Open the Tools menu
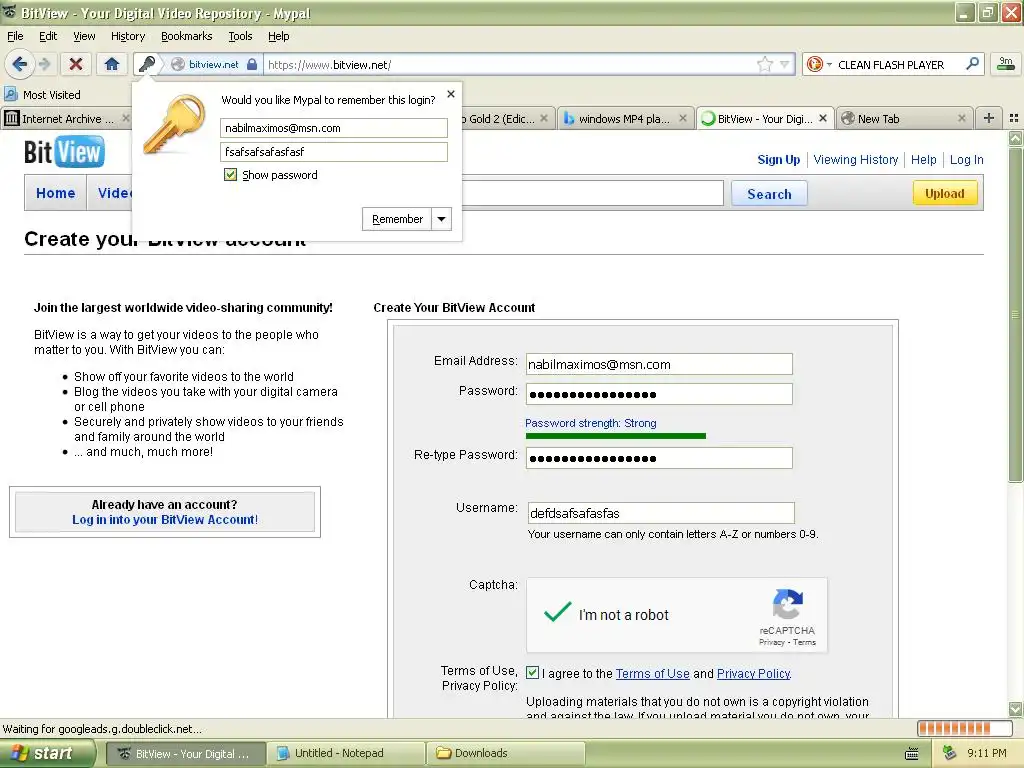 [x=240, y=36]
